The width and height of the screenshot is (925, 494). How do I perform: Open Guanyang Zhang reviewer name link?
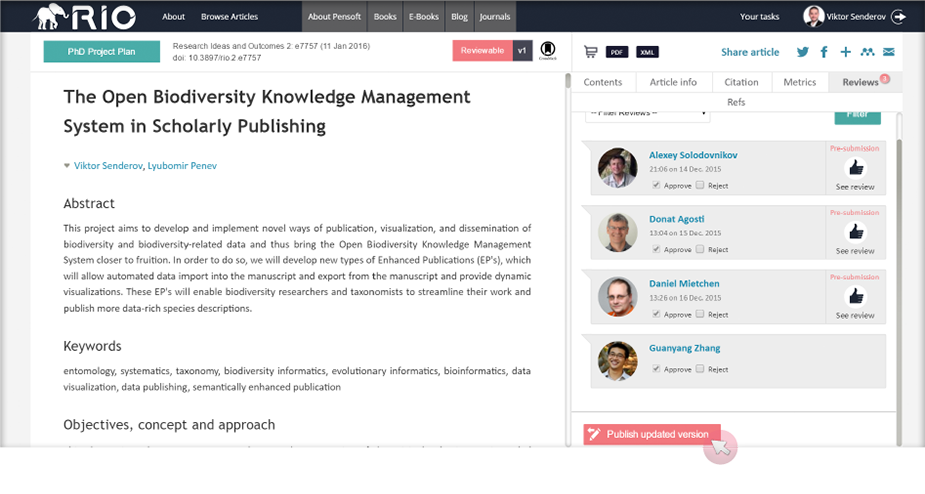684,348
